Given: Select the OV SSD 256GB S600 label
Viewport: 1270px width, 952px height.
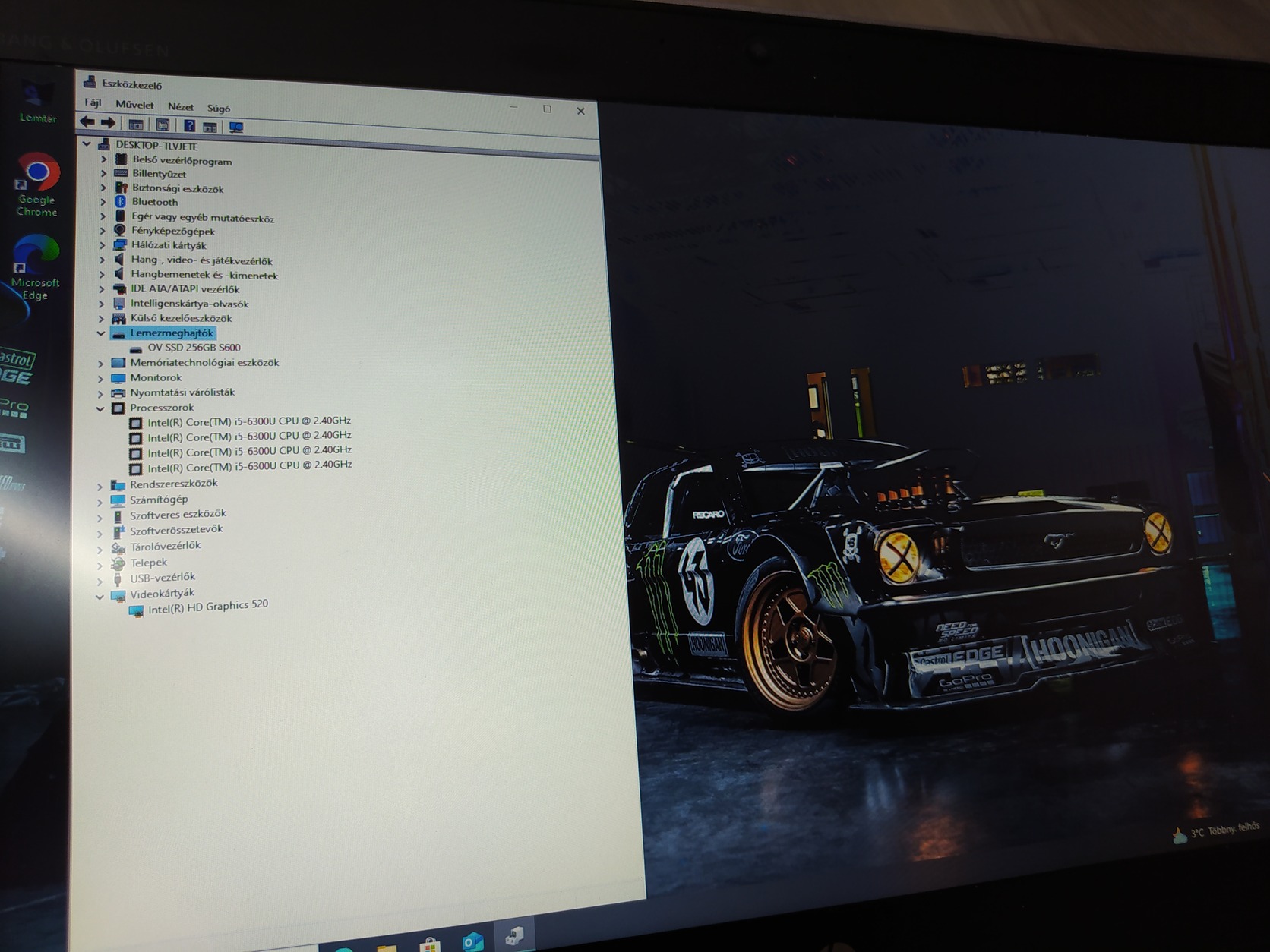Looking at the screenshot, I should click(194, 348).
